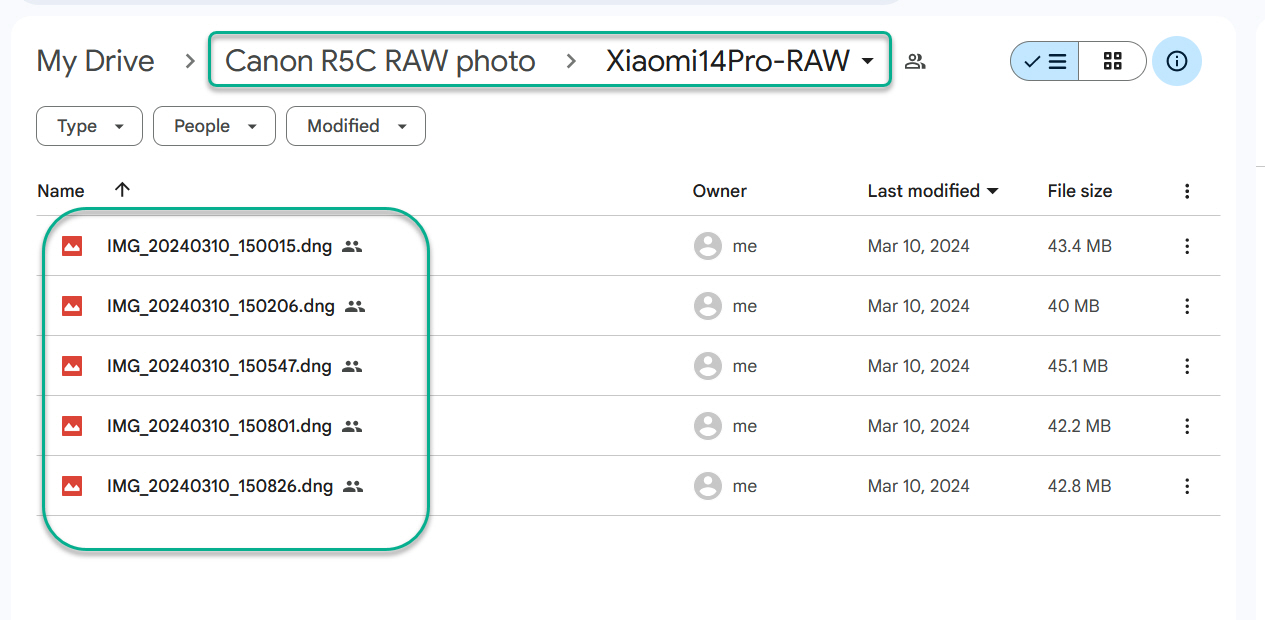The image size is (1265, 620).
Task: Click the shared icon beside IMG_20240310_150015.dng
Action: [351, 246]
